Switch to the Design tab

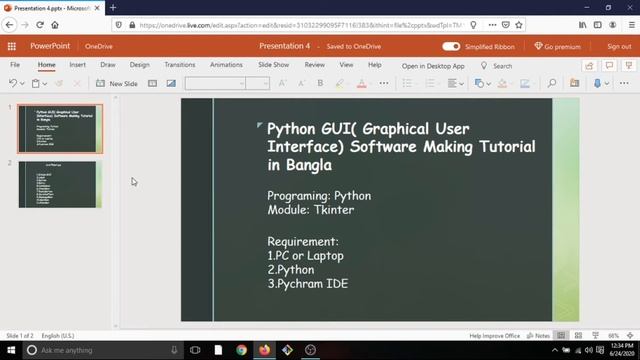coord(140,64)
